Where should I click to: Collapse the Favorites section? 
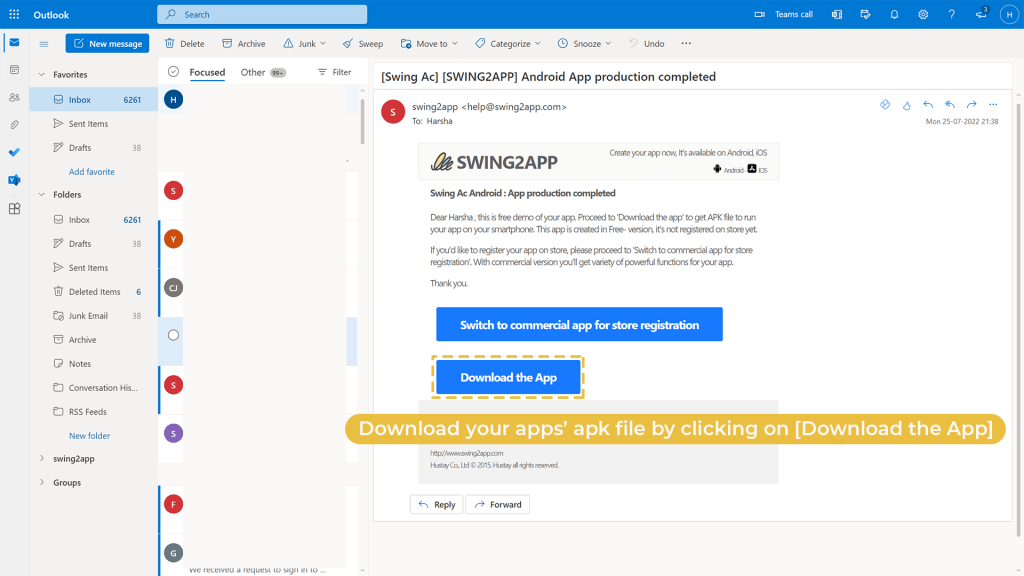(42, 74)
